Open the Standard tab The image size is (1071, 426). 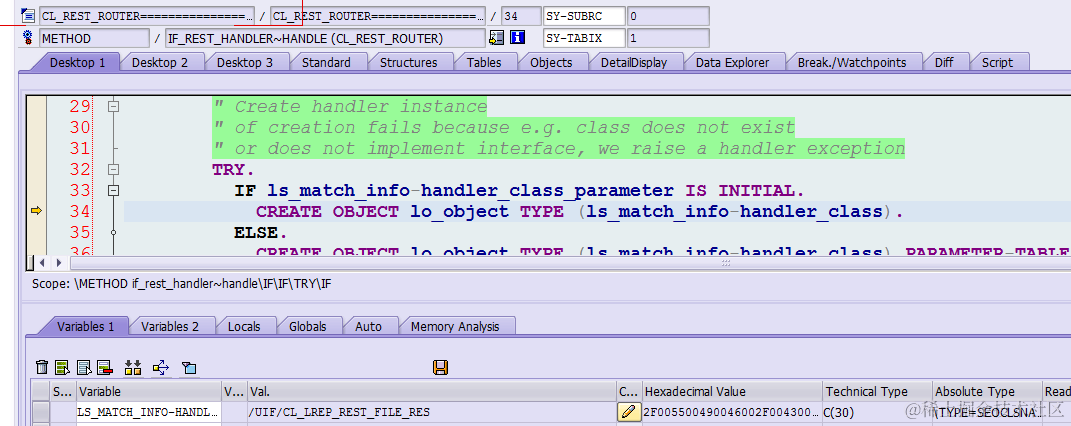[x=326, y=62]
